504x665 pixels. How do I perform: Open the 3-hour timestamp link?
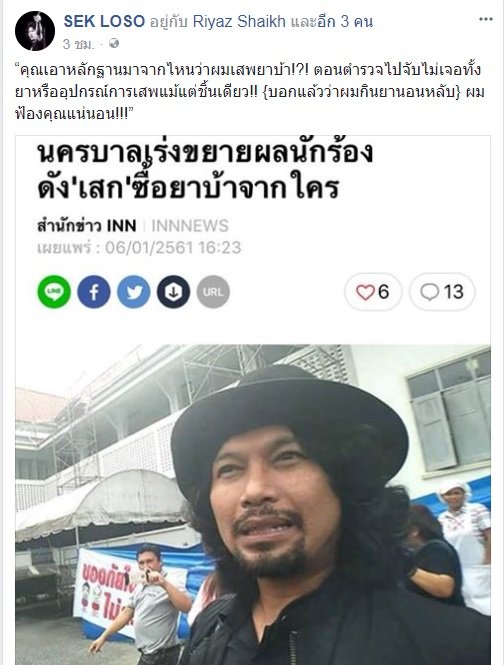click(78, 44)
